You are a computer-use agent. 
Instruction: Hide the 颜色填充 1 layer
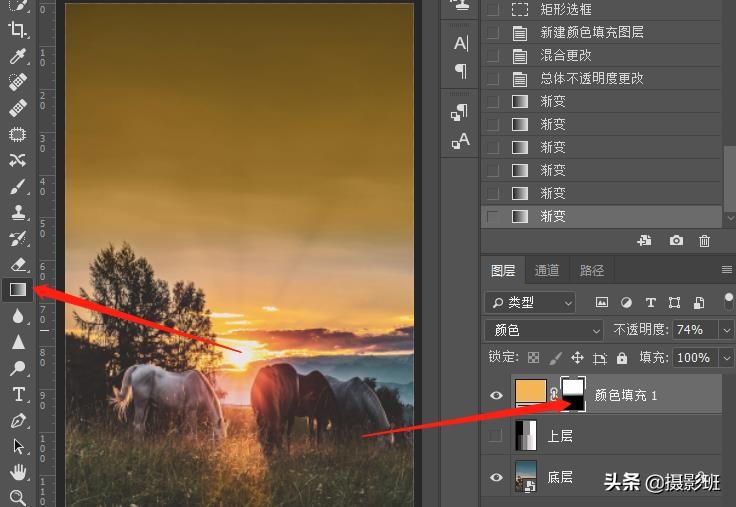[x=496, y=396]
